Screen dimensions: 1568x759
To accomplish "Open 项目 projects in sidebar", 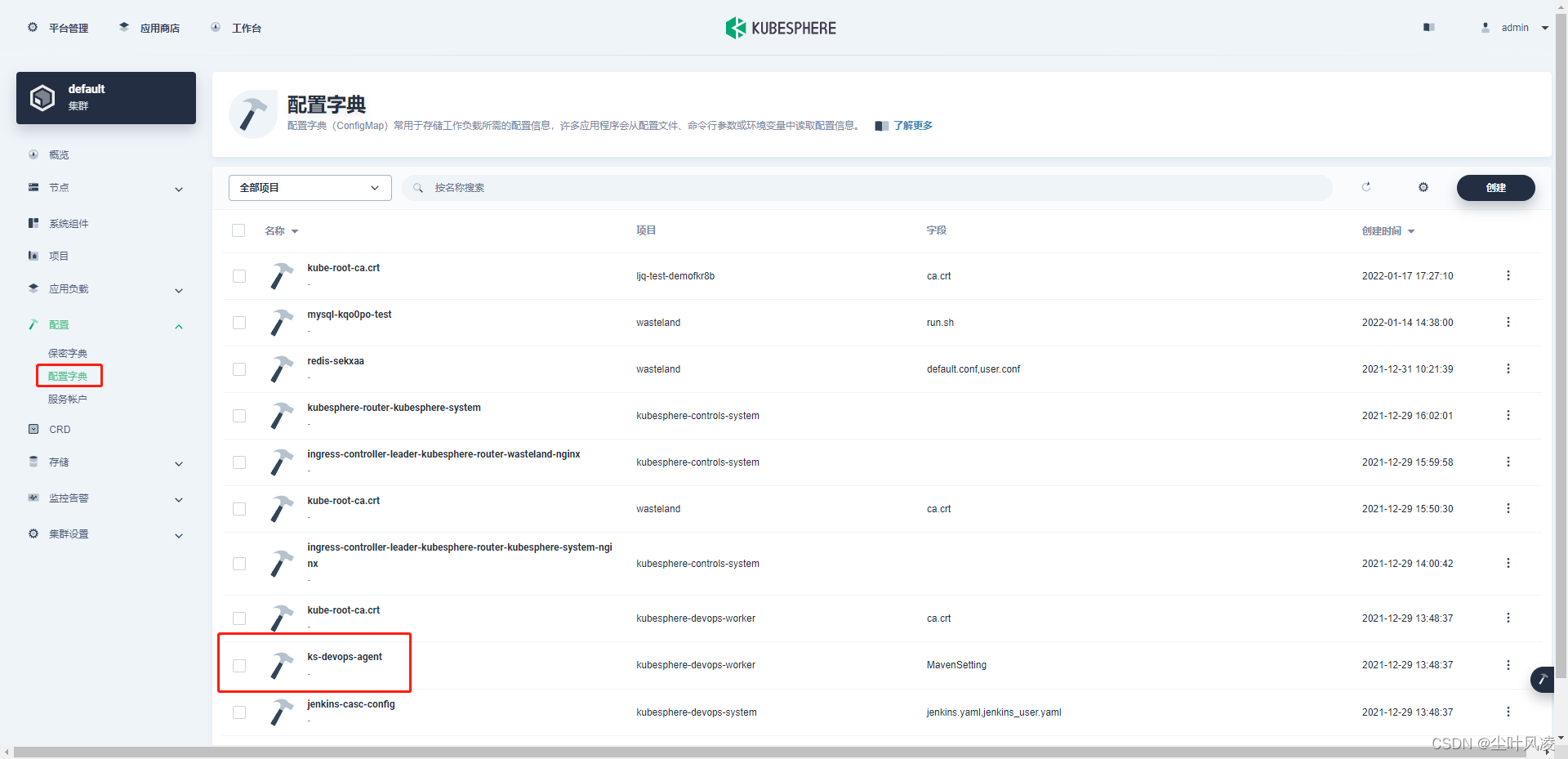I will (x=59, y=256).
